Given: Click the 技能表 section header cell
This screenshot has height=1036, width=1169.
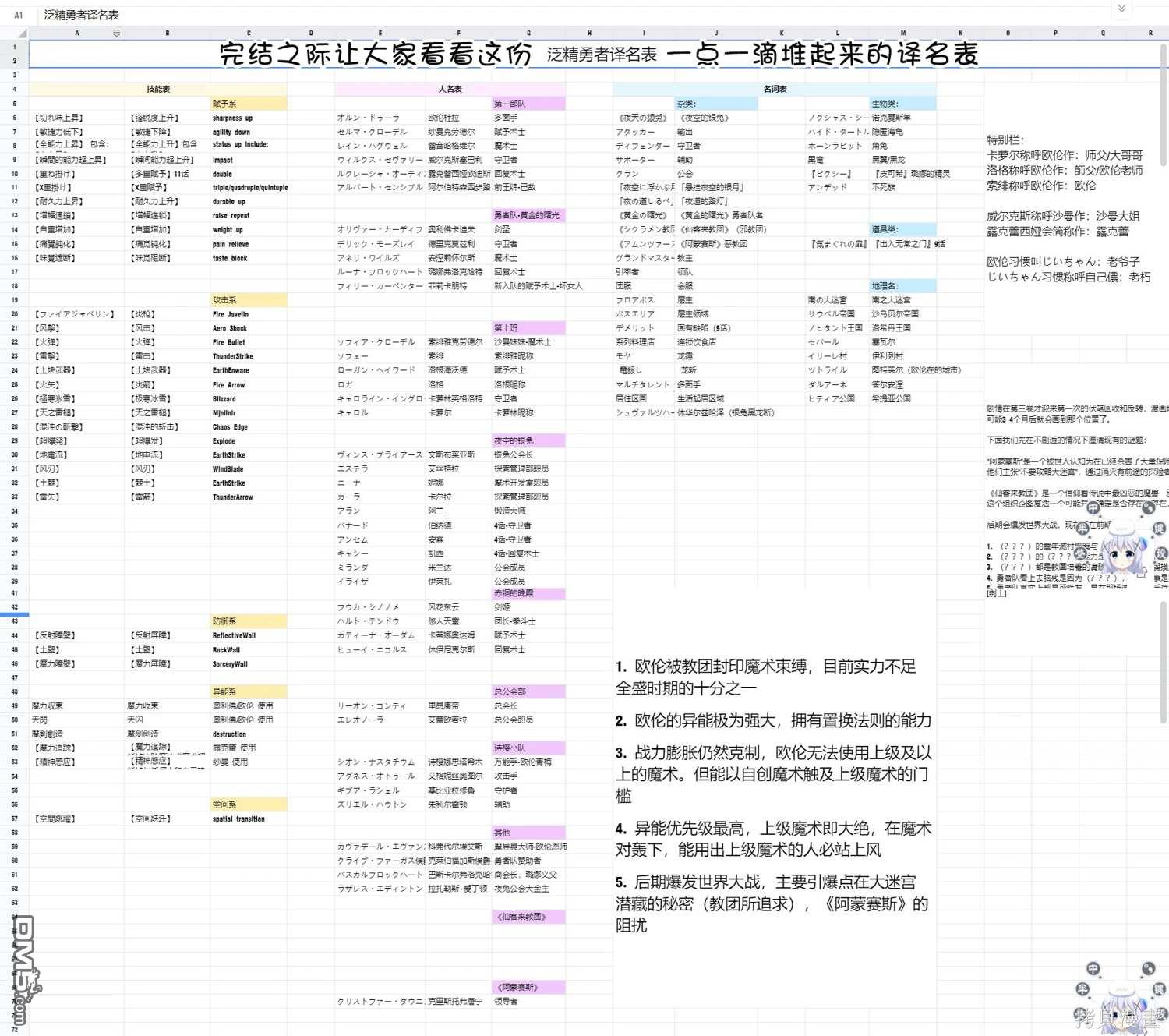Looking at the screenshot, I should coord(158,89).
